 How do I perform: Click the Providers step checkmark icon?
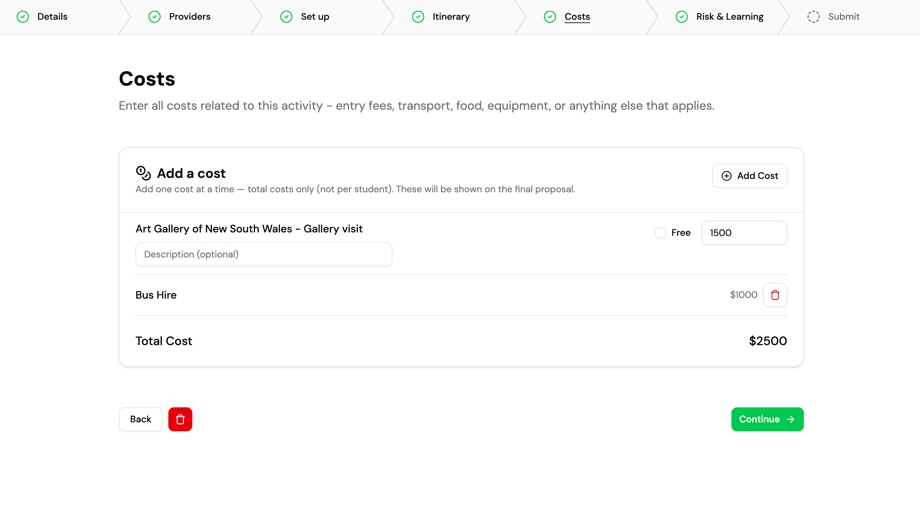click(155, 17)
